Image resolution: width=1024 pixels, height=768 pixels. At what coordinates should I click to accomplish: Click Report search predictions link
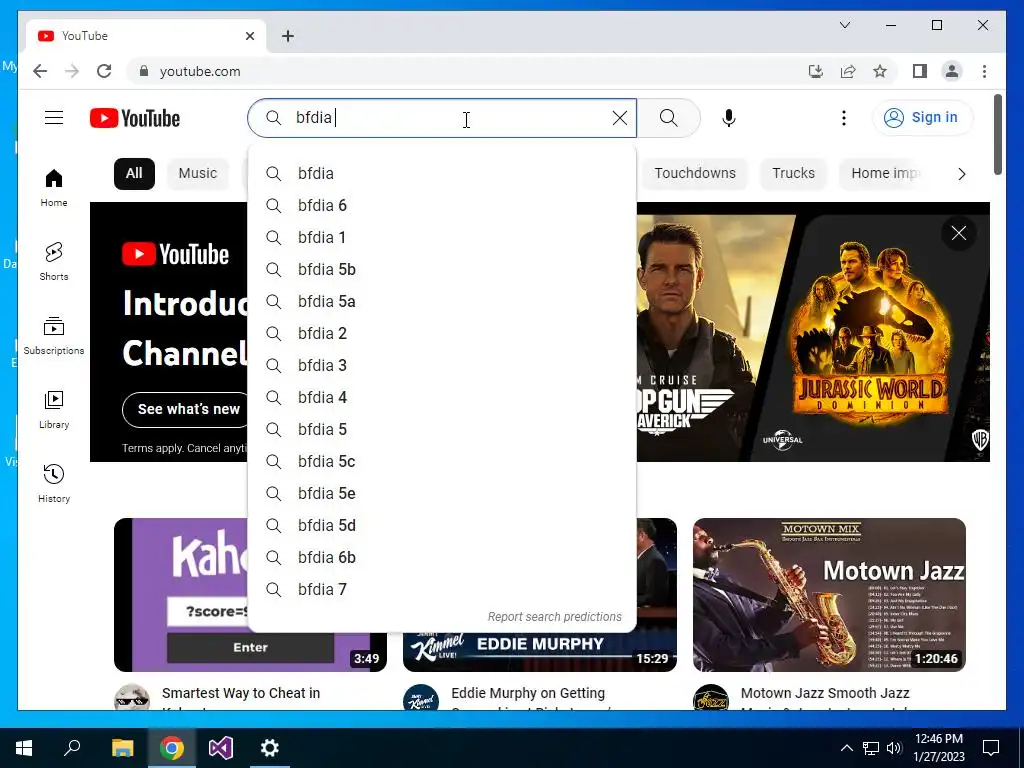pyautogui.click(x=554, y=617)
